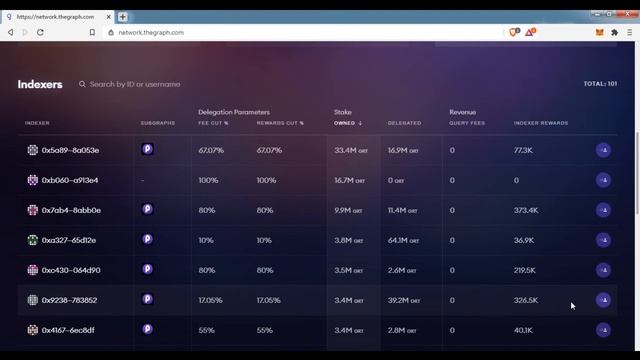Click subgraph icon in 0x5a89–8a053e row
640x360 pixels.
(x=147, y=149)
